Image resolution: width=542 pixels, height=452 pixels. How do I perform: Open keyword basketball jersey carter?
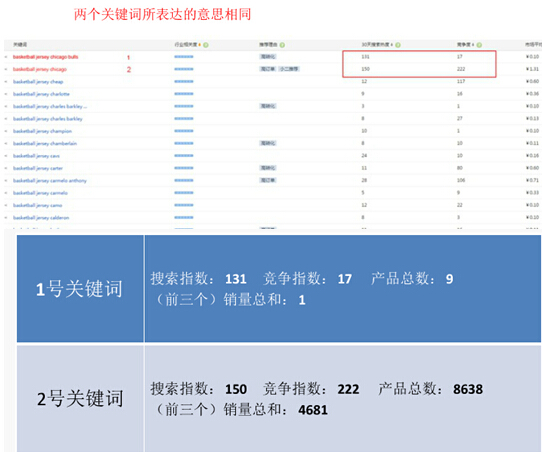tap(38, 168)
